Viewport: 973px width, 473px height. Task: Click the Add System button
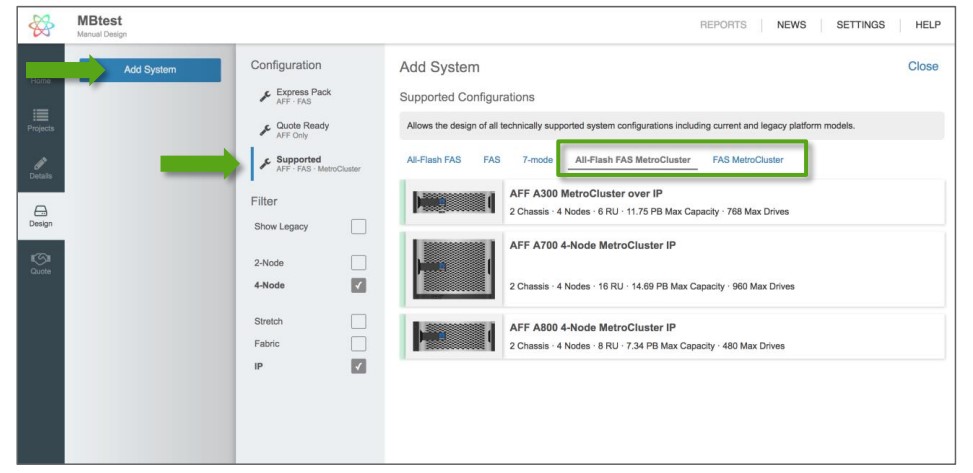152,69
